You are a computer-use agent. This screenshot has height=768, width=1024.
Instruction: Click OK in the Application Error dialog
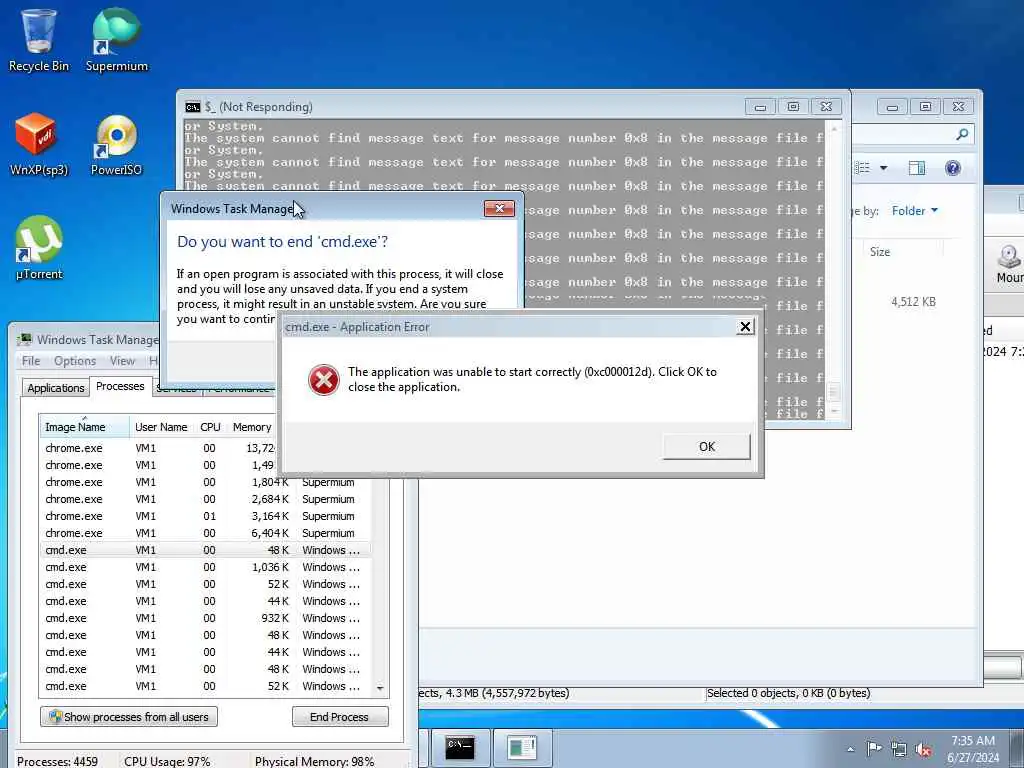click(707, 447)
